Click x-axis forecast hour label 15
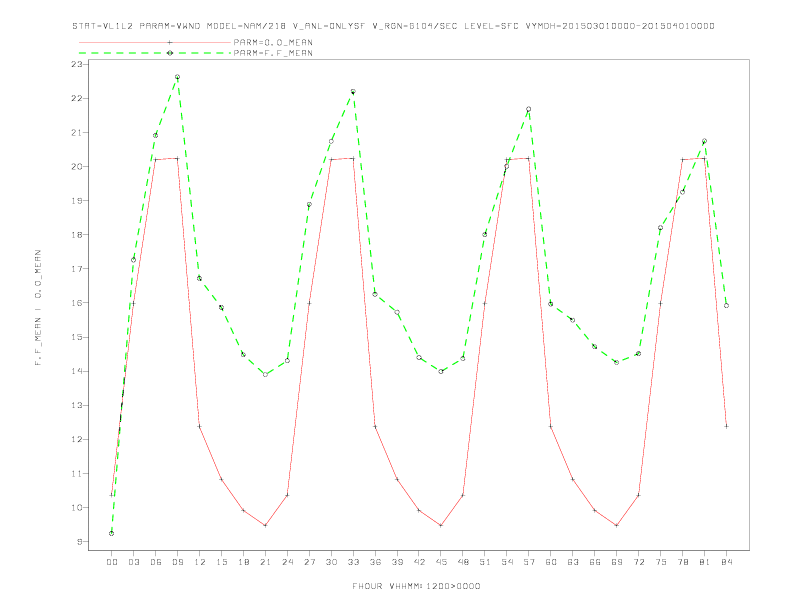This screenshot has width=792, height=612. 221,562
